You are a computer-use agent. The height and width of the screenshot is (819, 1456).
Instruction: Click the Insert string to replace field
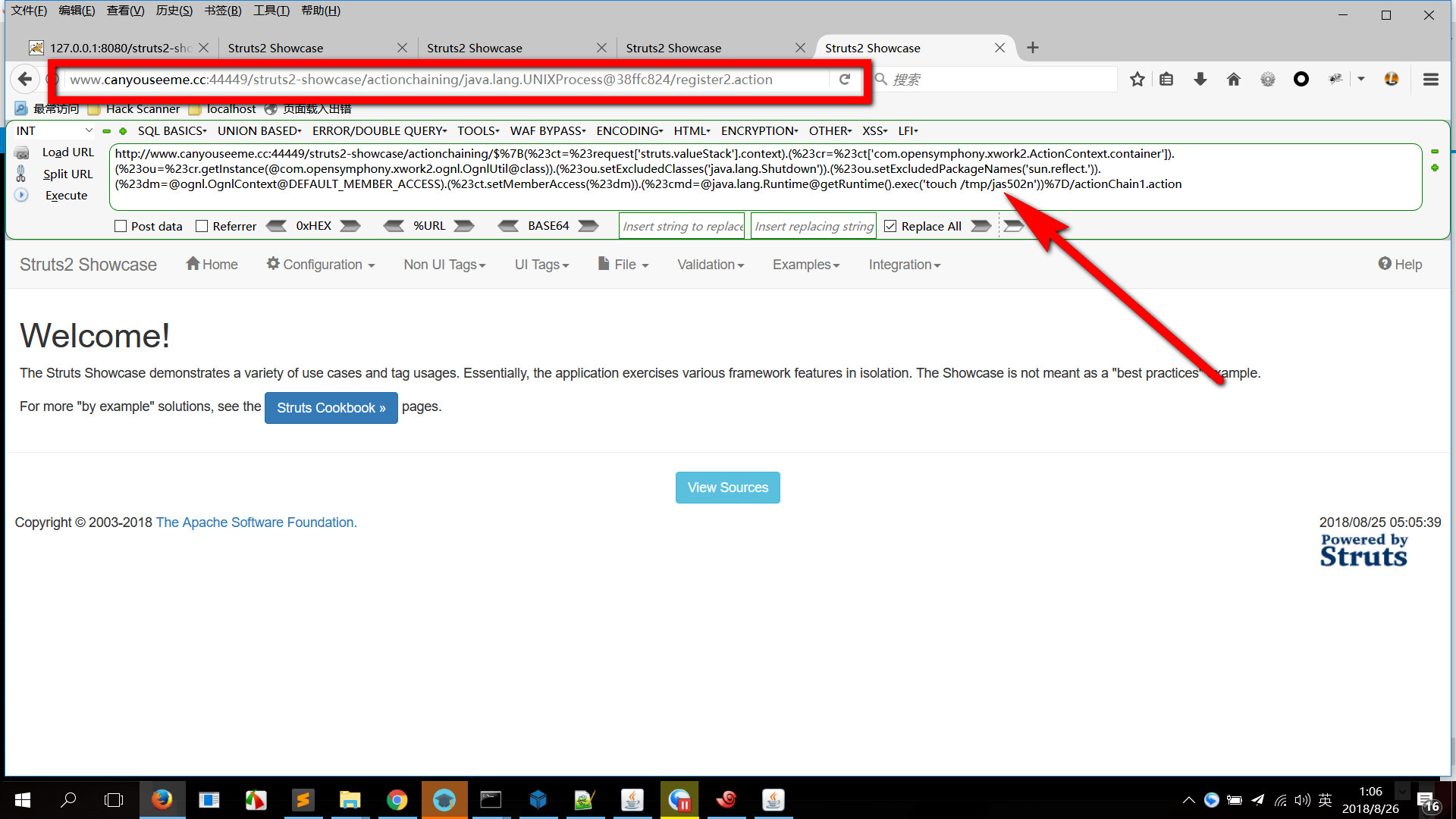pyautogui.click(x=682, y=226)
